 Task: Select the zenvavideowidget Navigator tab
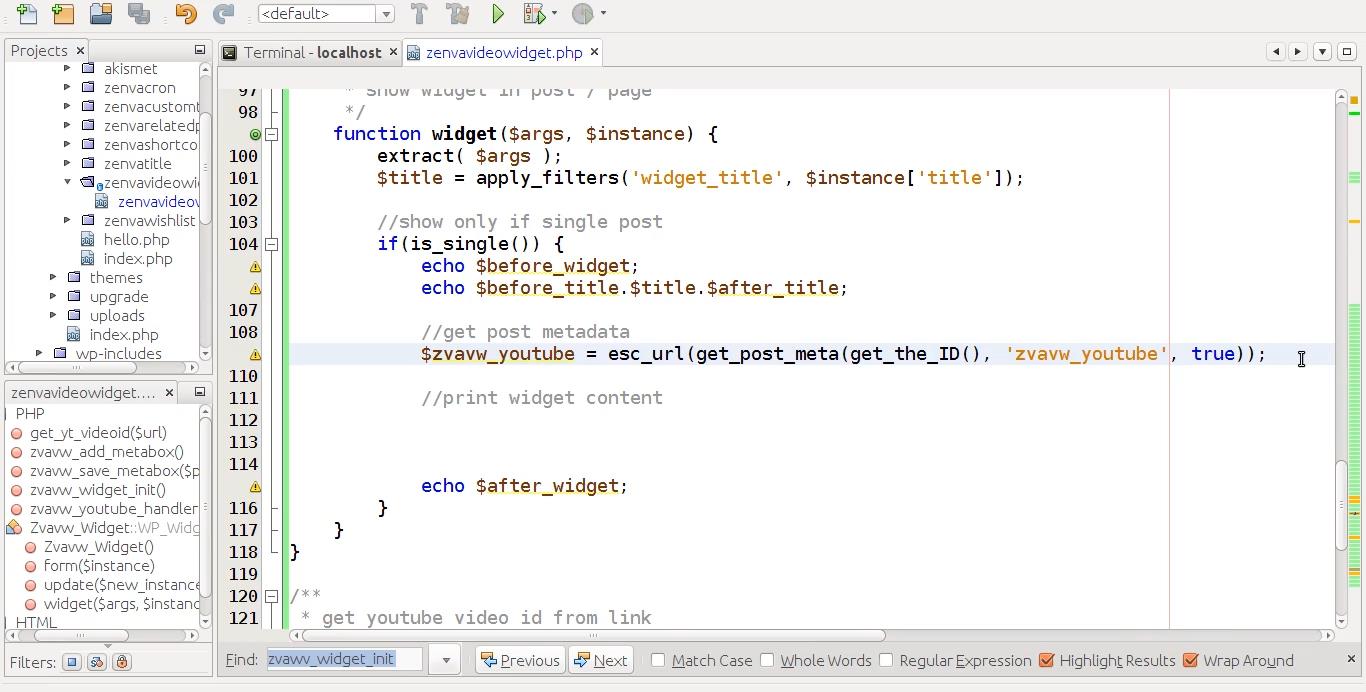[x=84, y=392]
